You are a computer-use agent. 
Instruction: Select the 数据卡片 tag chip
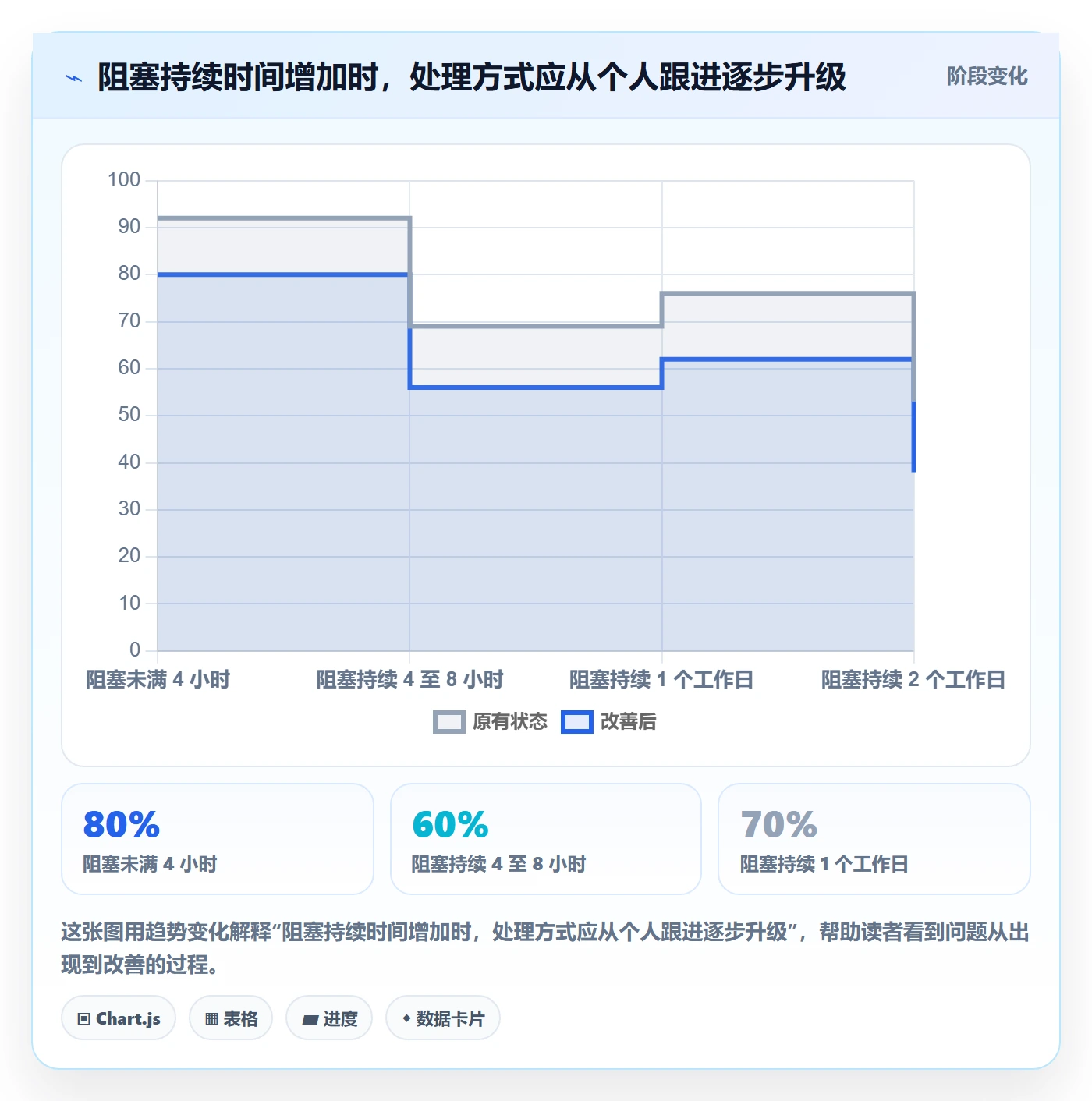(443, 1018)
